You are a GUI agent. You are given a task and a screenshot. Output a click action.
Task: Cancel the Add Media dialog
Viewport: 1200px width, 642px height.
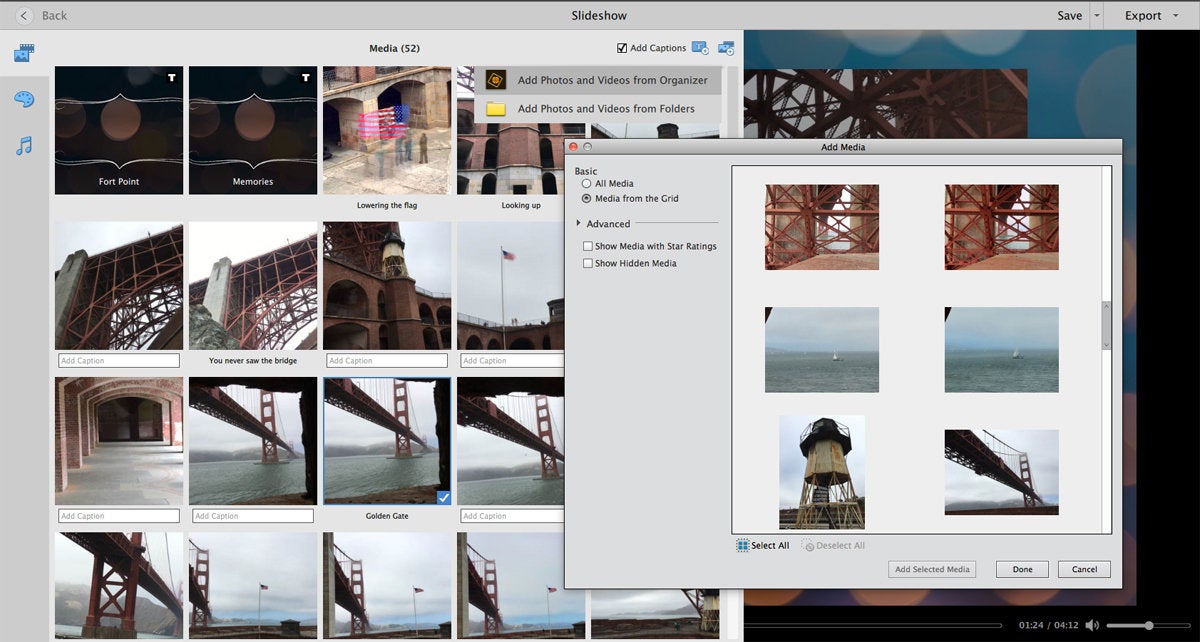[x=1084, y=570]
